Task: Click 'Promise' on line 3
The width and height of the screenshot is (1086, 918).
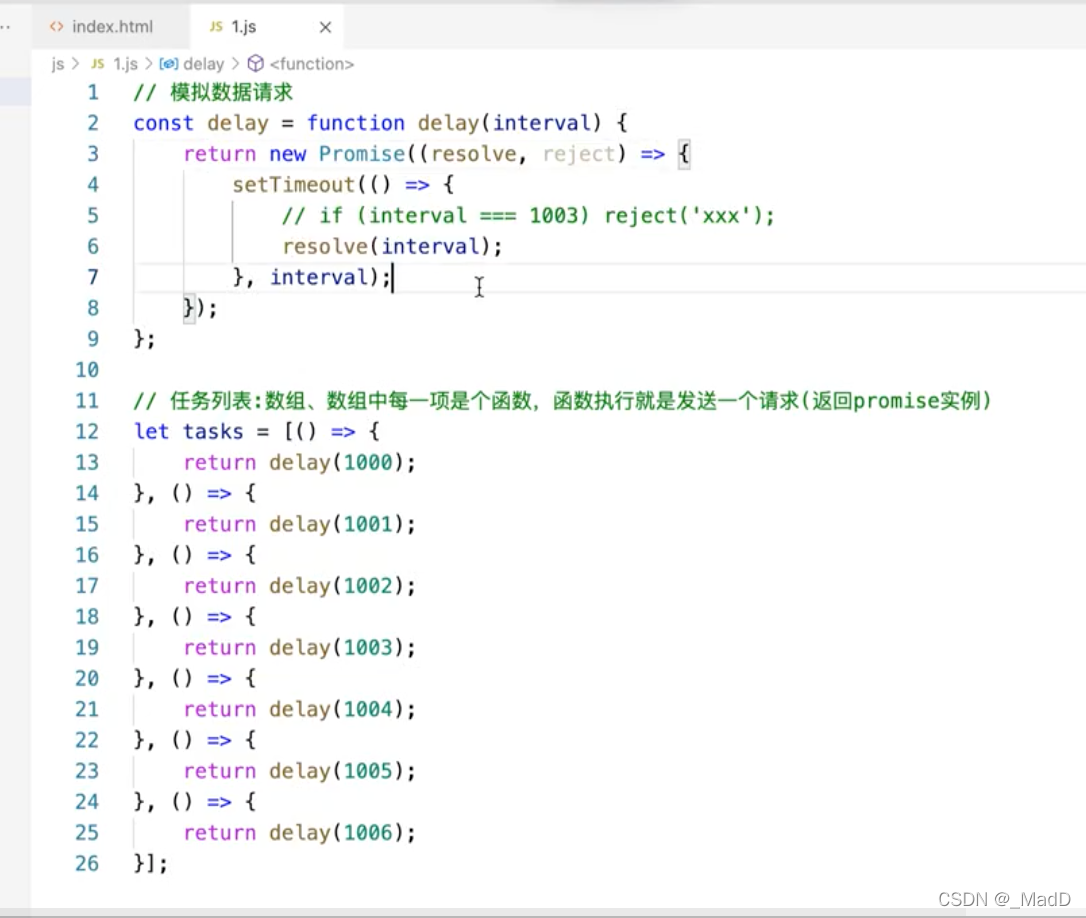Action: 362,154
